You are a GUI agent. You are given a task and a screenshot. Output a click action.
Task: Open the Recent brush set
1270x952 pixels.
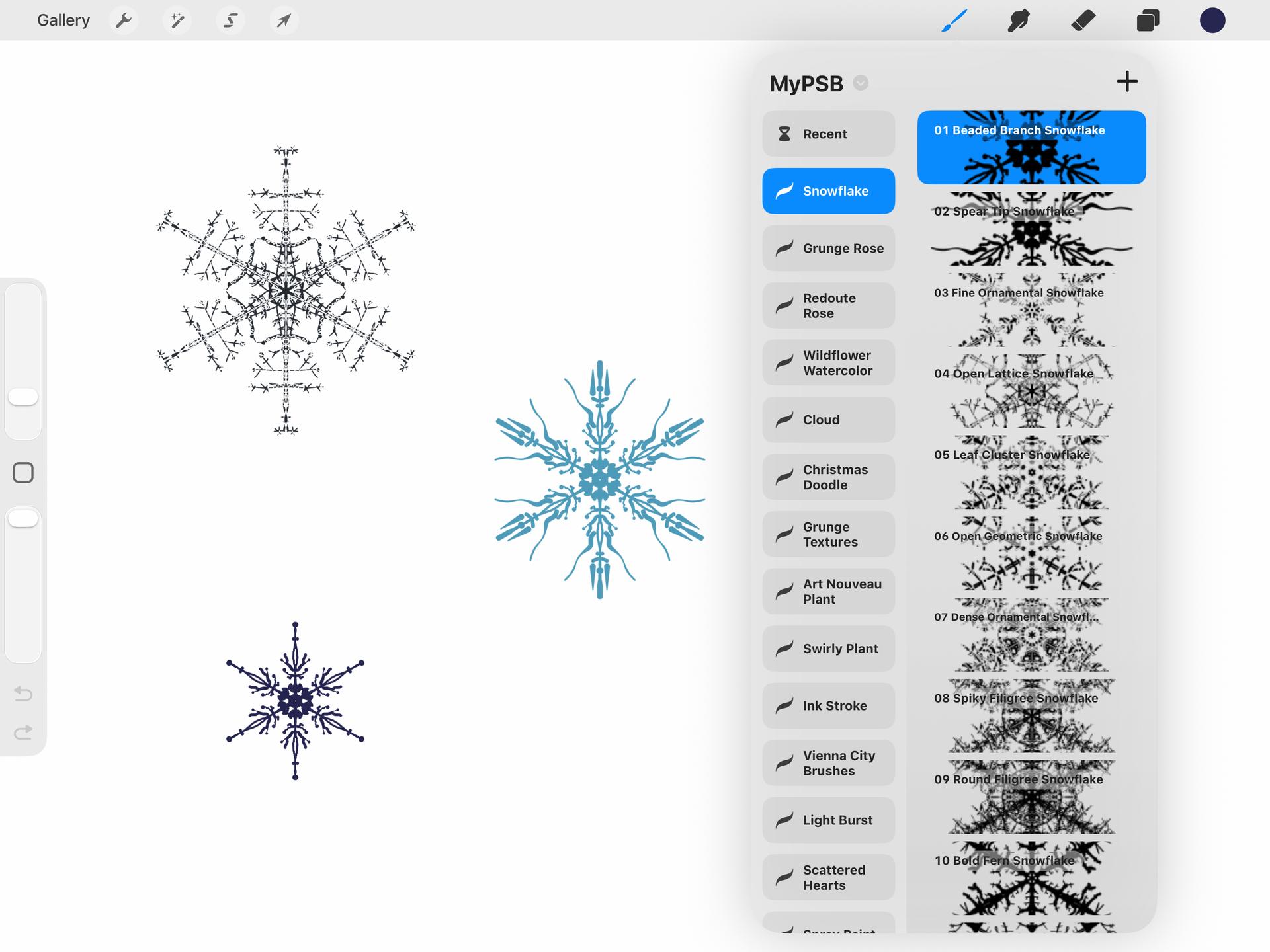(828, 134)
